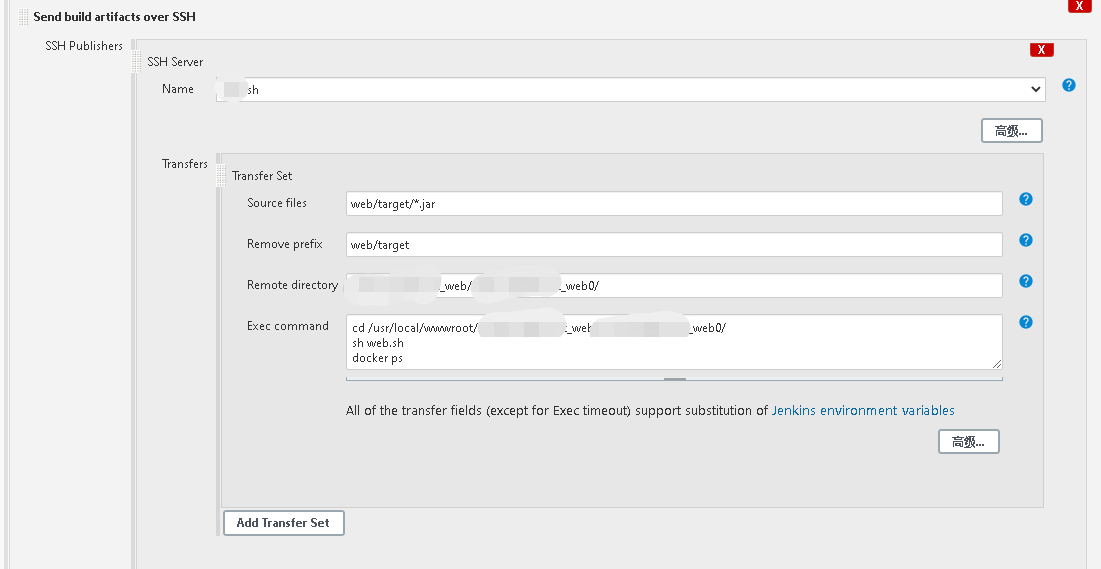Open the Jenkins environment variables link

point(863,411)
